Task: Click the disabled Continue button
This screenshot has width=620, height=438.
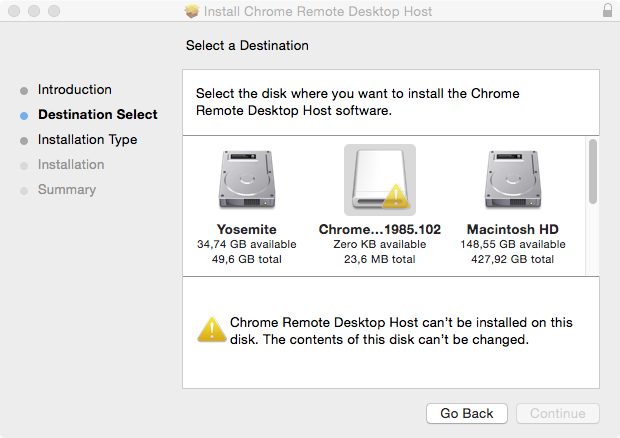Action: [x=558, y=413]
